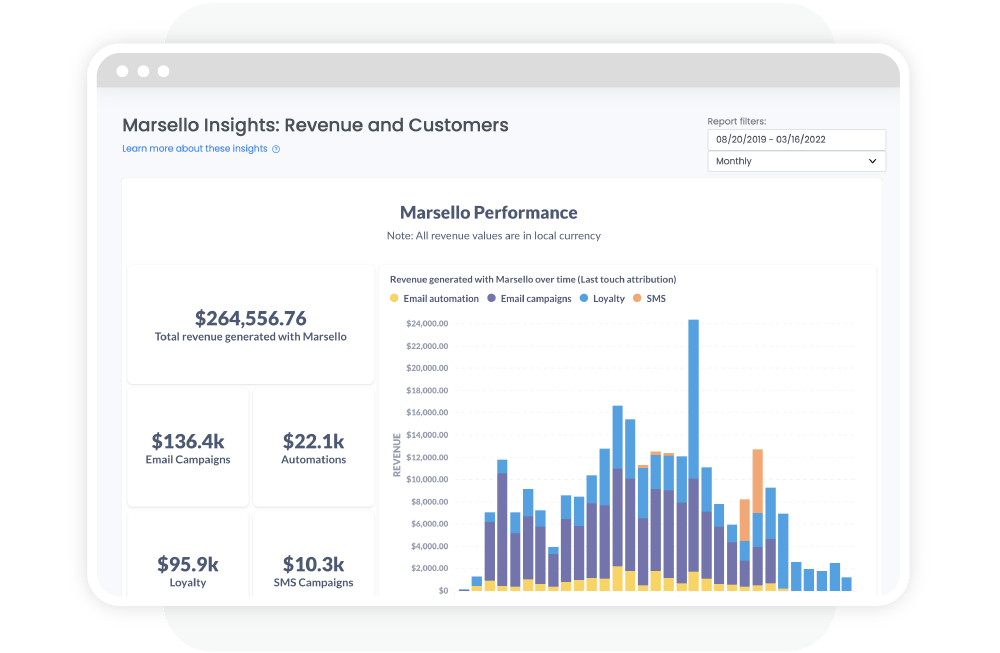Screen dimensions: 1000x653
Task: Select the $264,556.76 total revenue value
Action: point(251,318)
